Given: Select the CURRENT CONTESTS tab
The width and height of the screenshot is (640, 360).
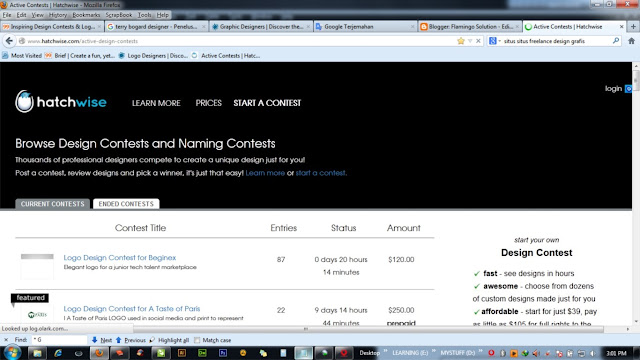Looking at the screenshot, I should (52, 204).
